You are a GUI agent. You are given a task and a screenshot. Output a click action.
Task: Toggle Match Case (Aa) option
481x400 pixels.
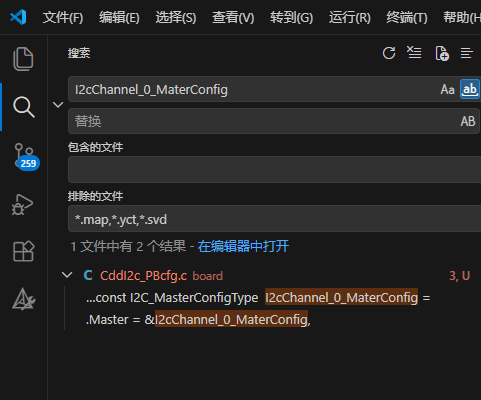point(447,89)
